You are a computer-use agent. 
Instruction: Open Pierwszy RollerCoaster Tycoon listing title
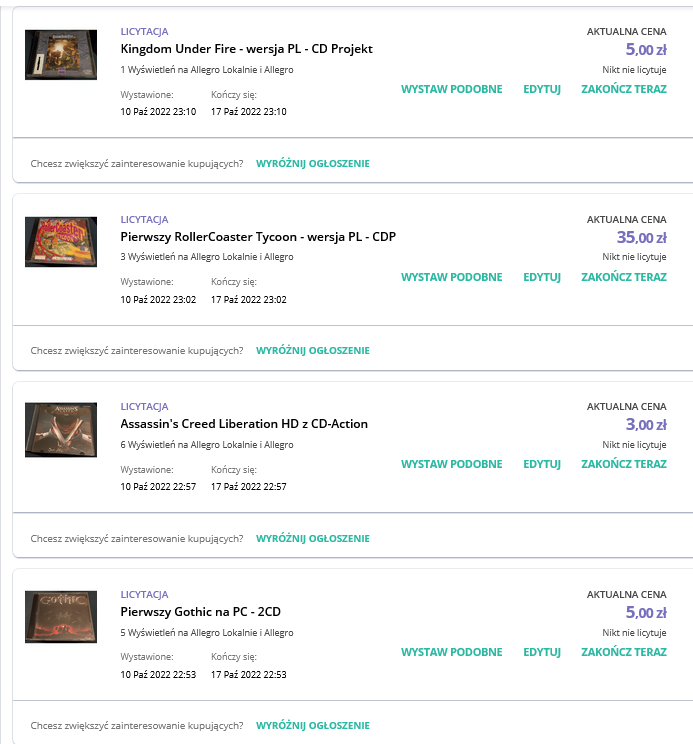258,237
